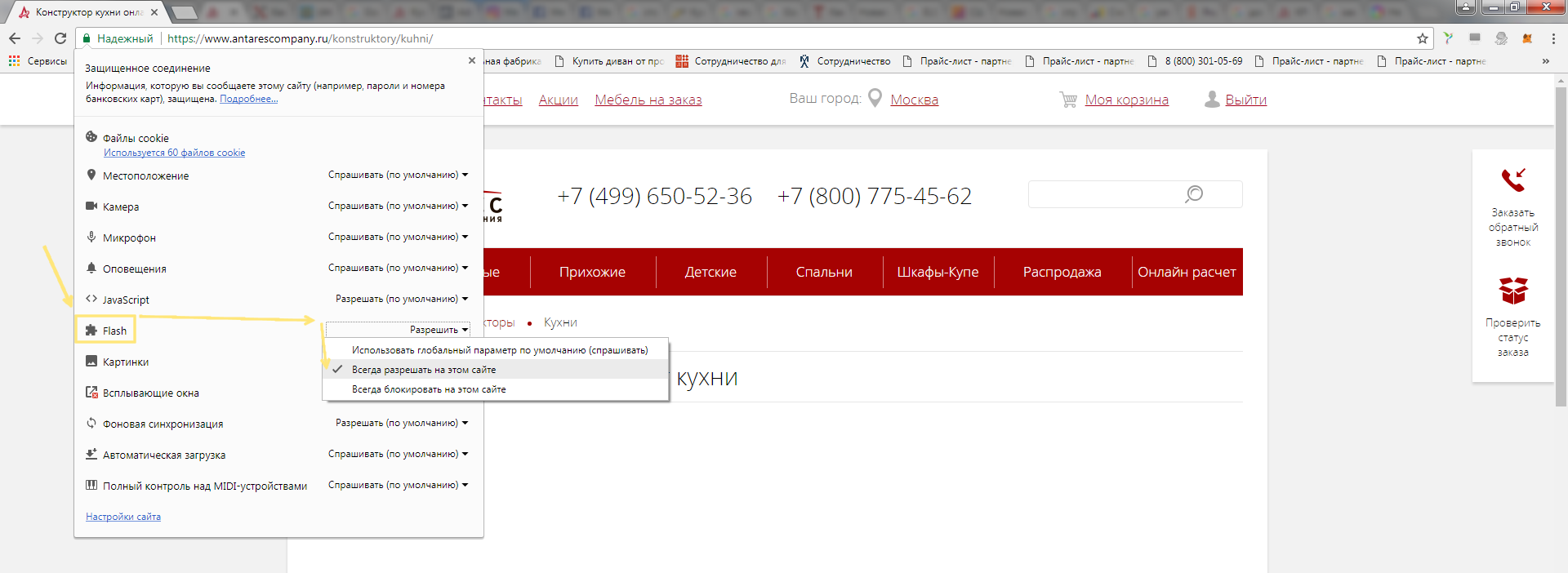Bookmark page with the star icon
This screenshot has height=573, width=1568.
point(1422,38)
